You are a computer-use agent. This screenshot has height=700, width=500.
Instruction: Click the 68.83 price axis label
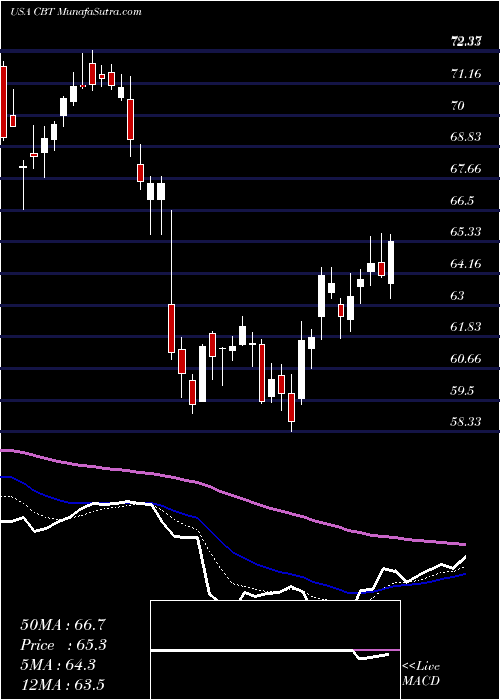click(x=466, y=137)
